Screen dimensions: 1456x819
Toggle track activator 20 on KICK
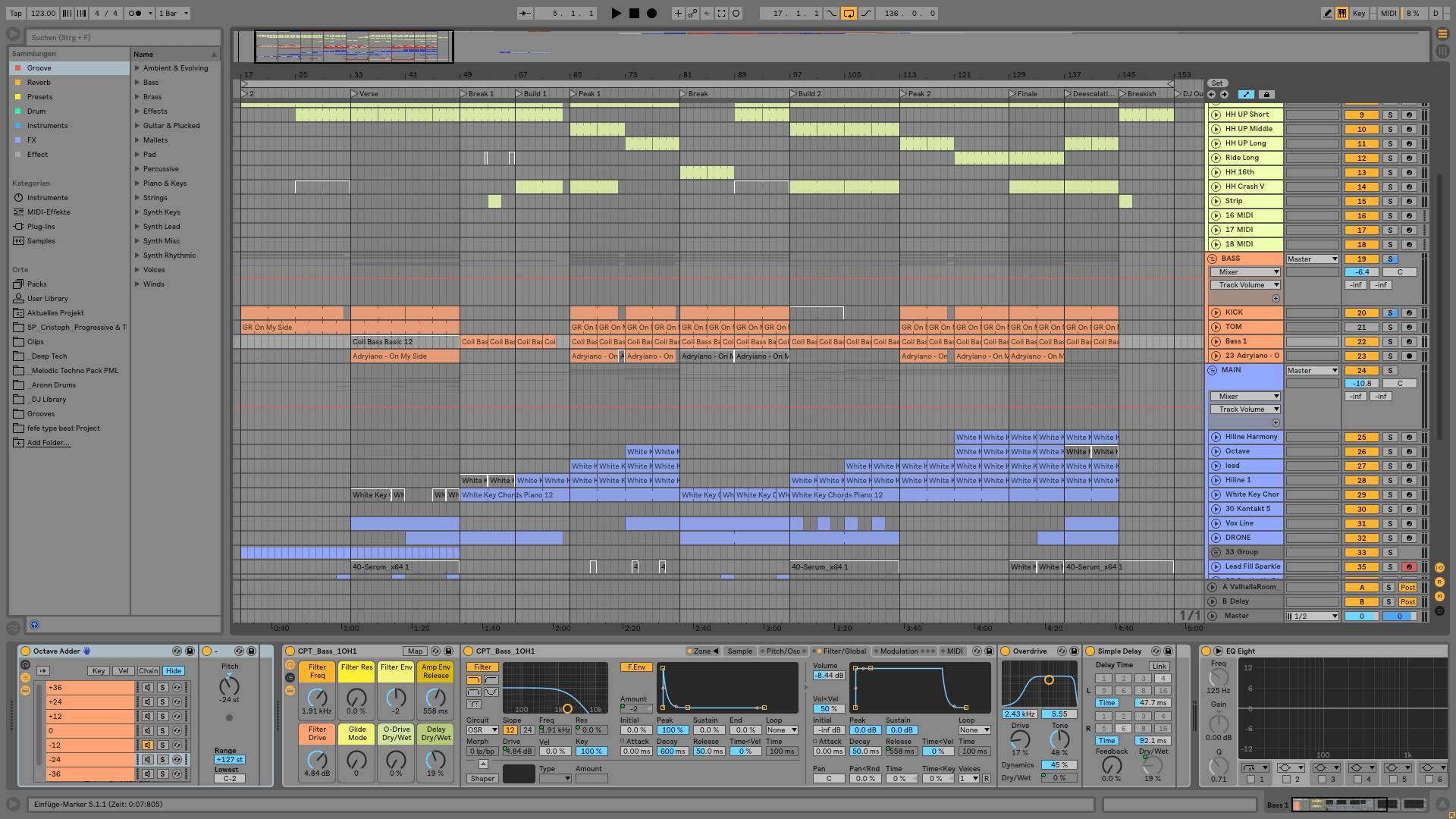1361,313
